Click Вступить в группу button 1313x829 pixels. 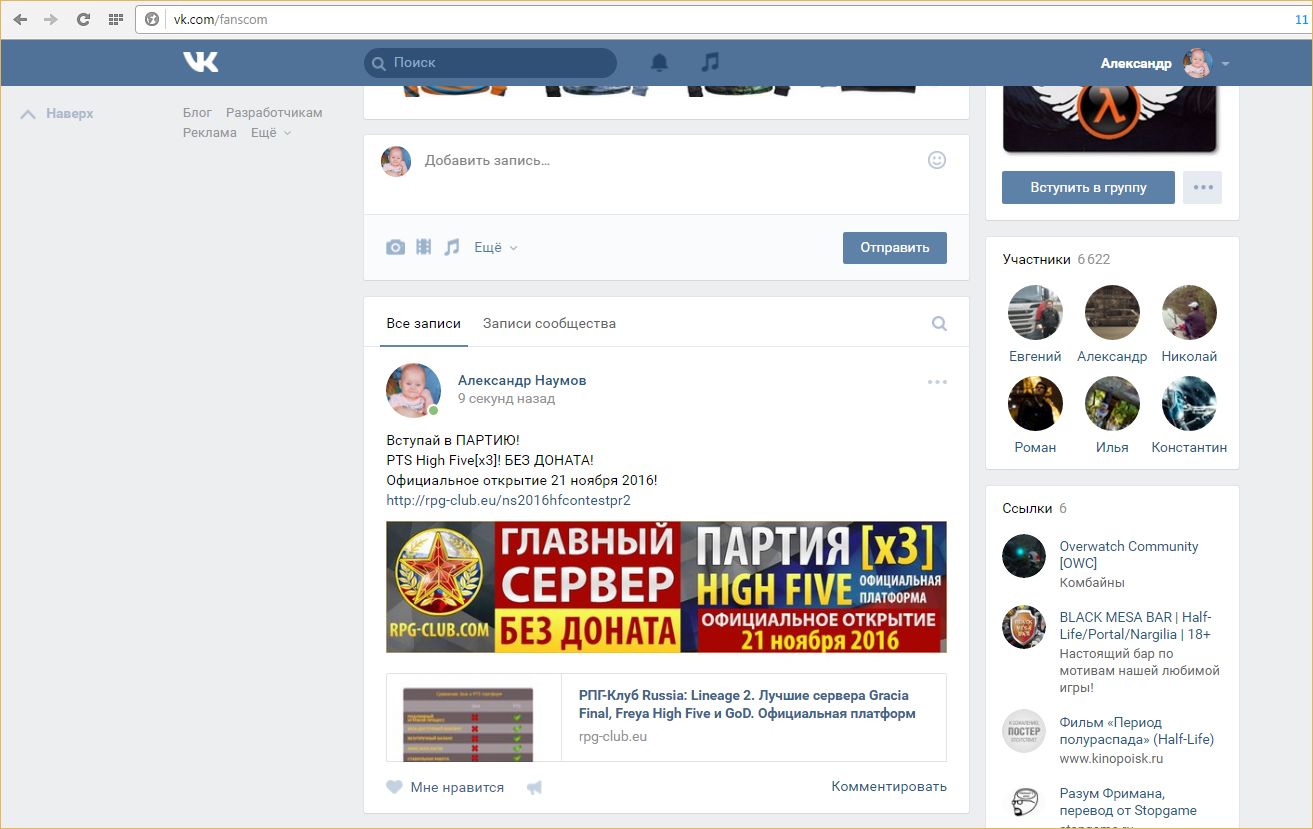1088,187
